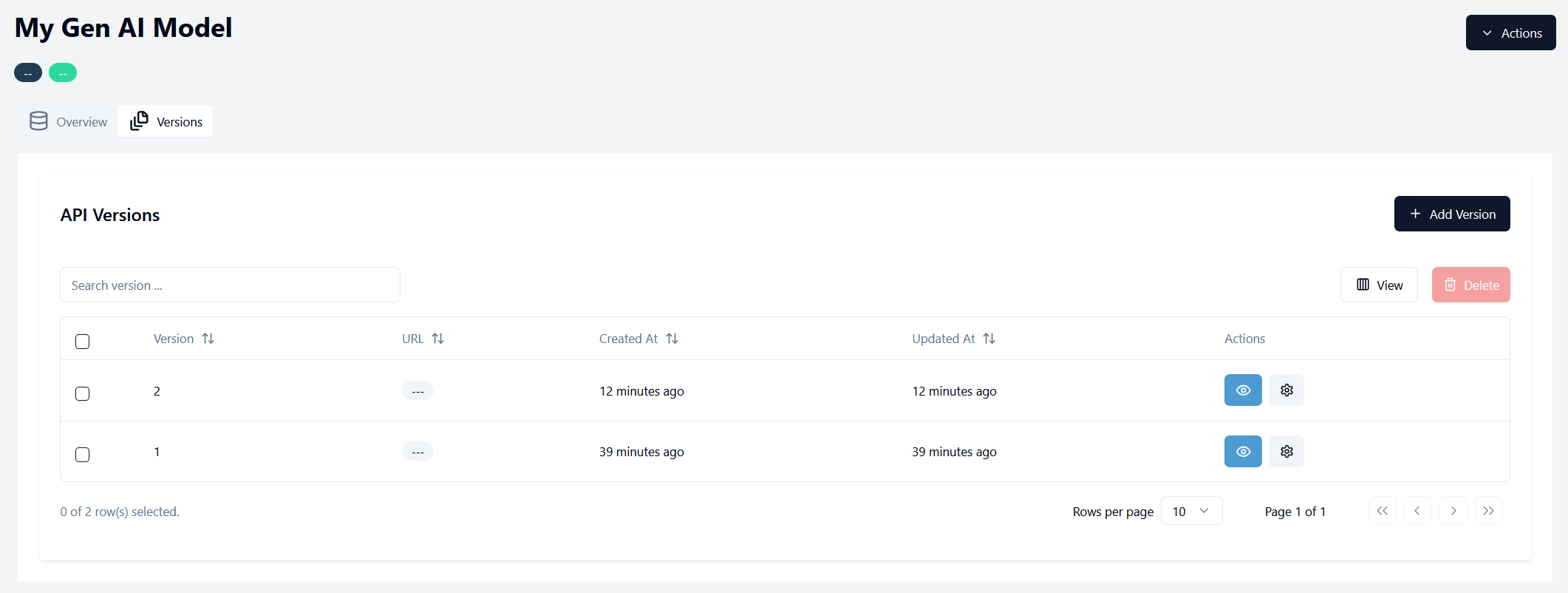This screenshot has width=1568, height=593.
Task: Check the row for version 1
Action: [x=83, y=455]
